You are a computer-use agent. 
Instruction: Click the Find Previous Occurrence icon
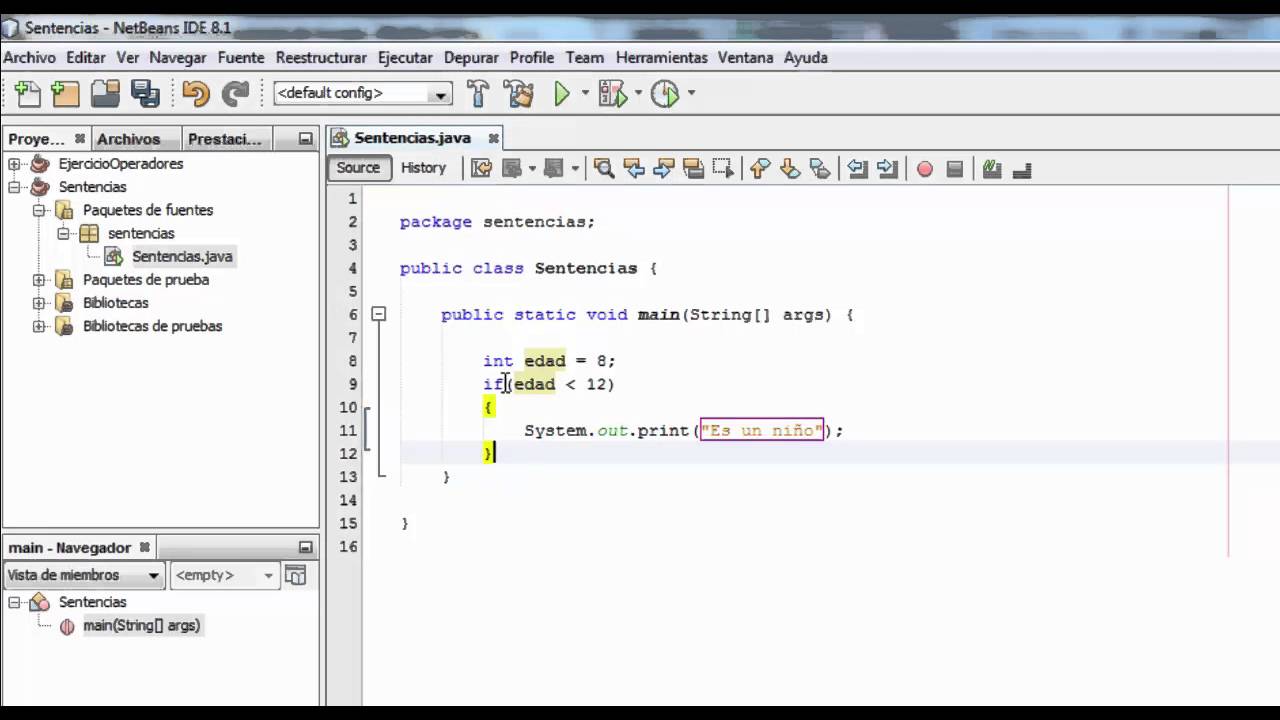pyautogui.click(x=634, y=169)
